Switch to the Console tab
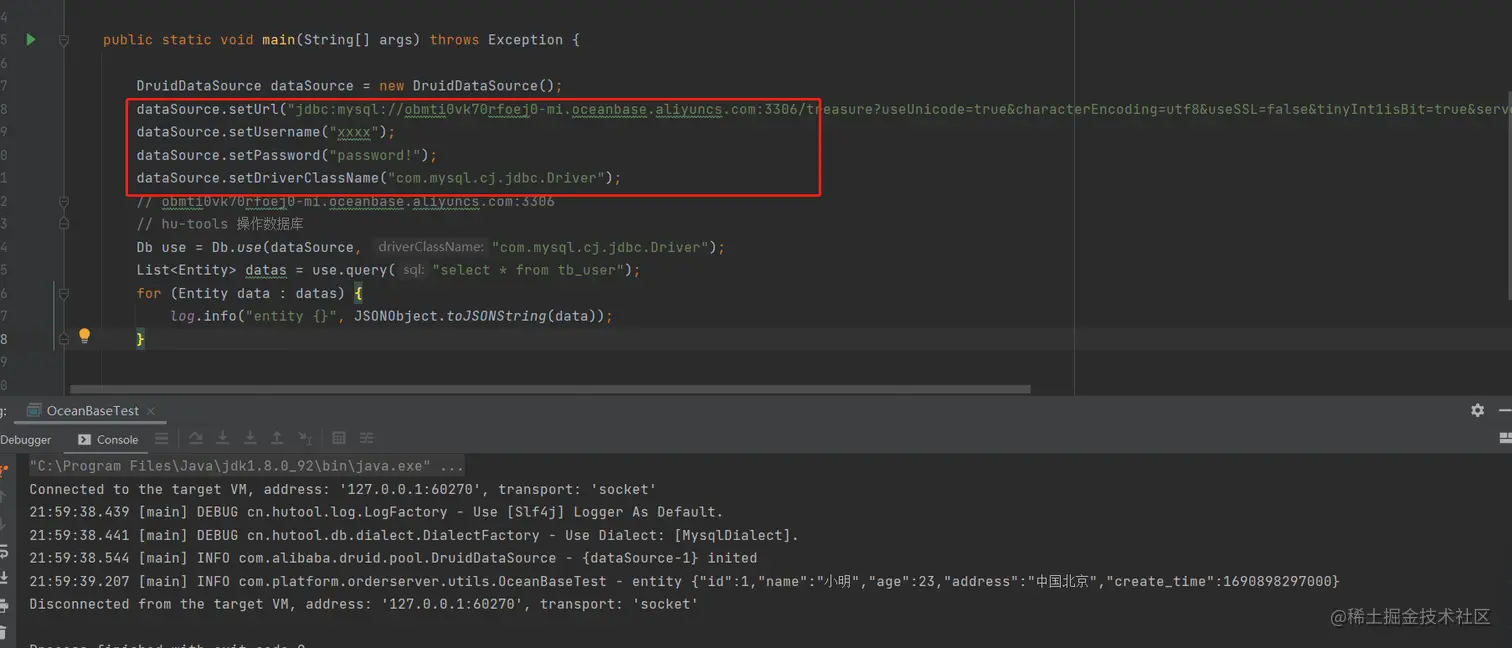Screen dimensions: 1512x648 tap(108, 439)
